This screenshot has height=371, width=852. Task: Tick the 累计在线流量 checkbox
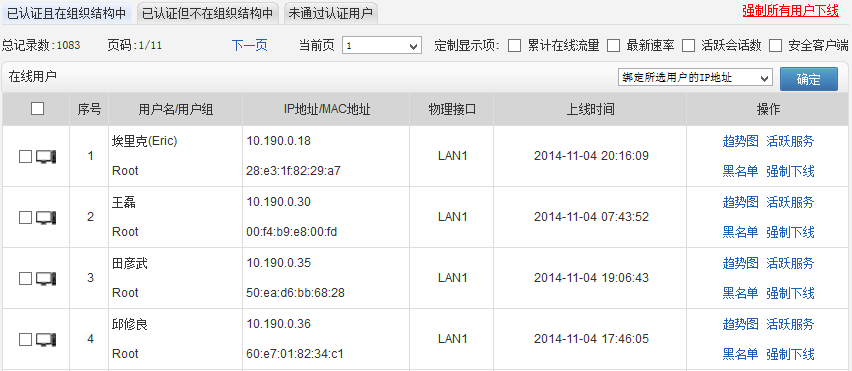514,46
